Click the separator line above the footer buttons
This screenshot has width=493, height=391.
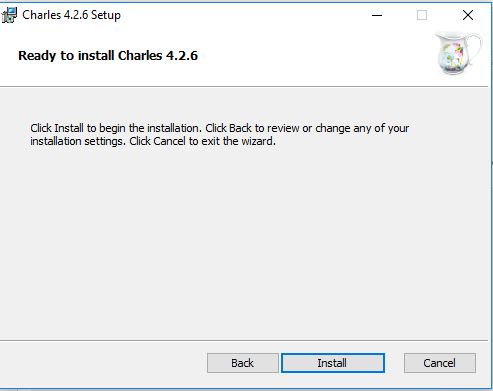[244, 340]
